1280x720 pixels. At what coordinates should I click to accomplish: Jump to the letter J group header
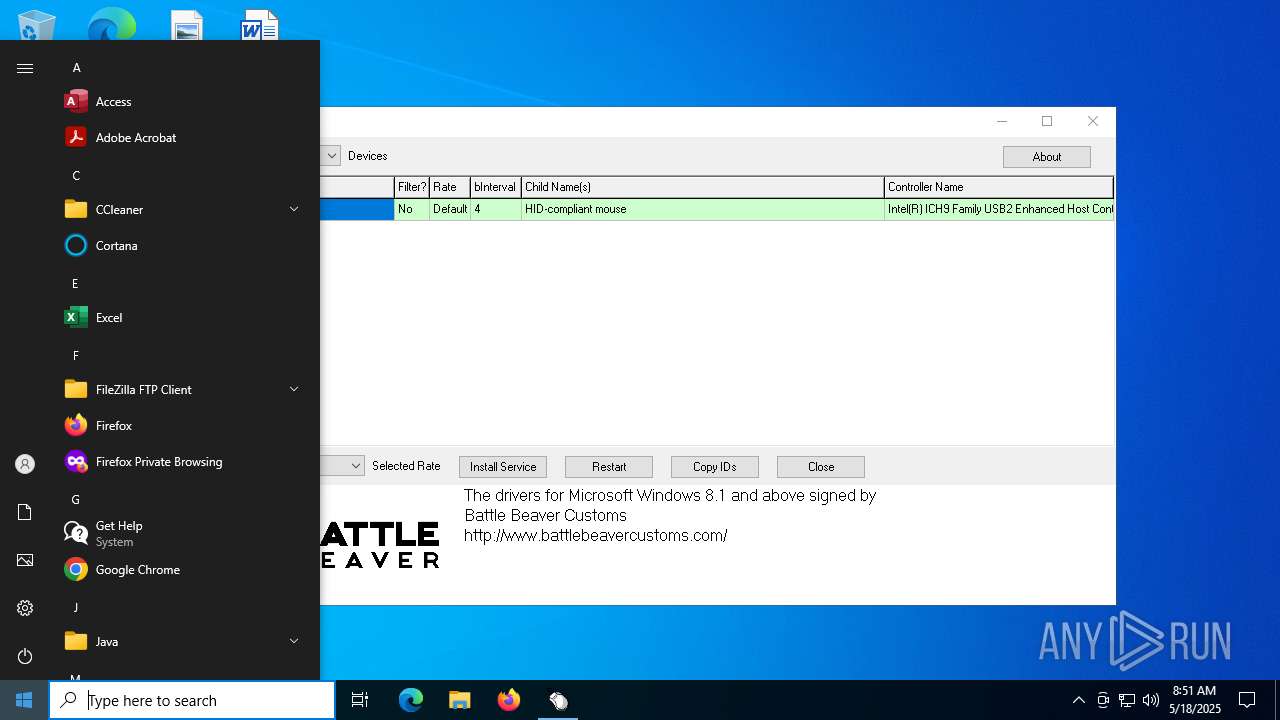[x=75, y=608]
